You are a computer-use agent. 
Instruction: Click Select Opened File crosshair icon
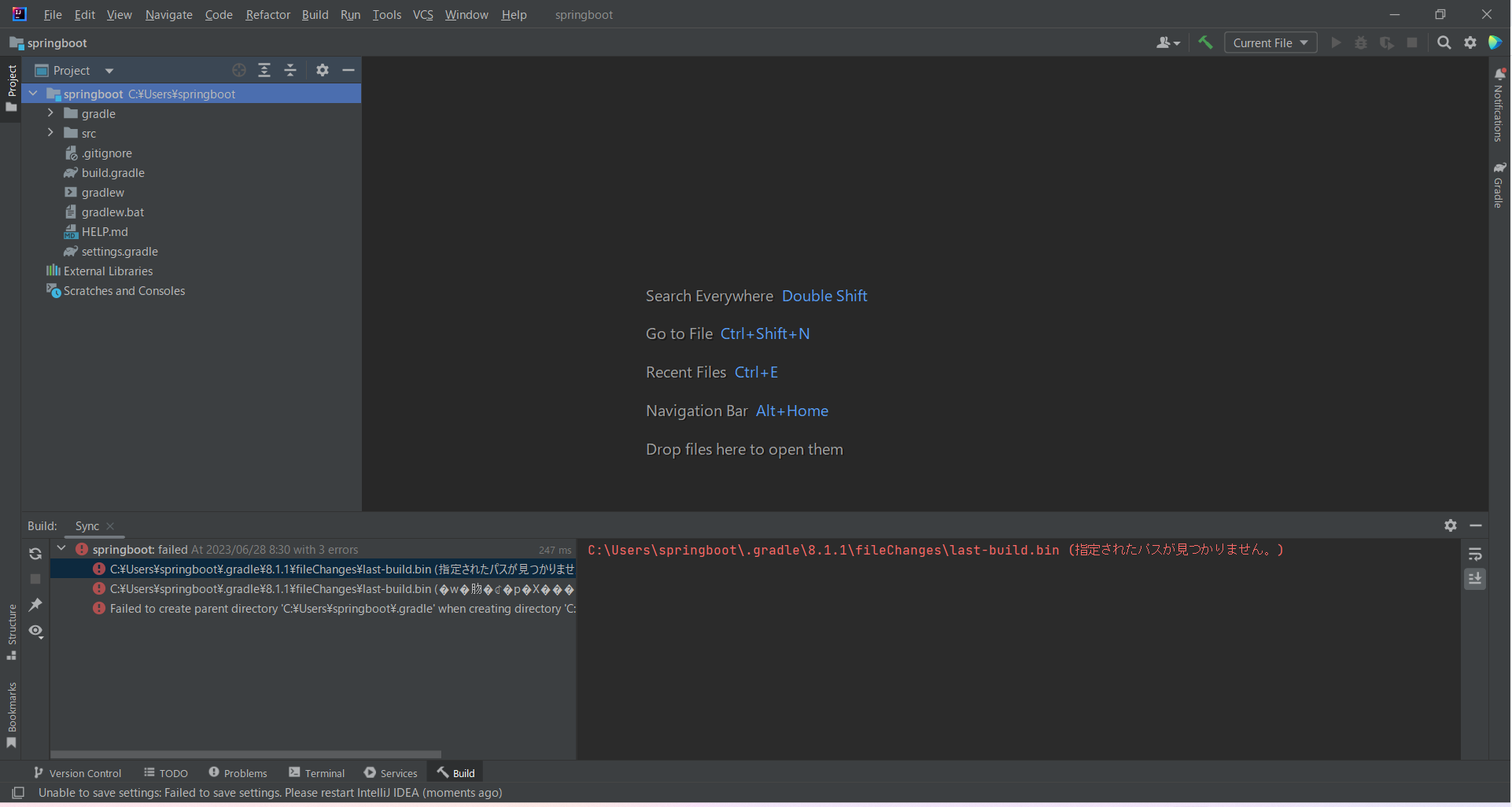pos(239,70)
